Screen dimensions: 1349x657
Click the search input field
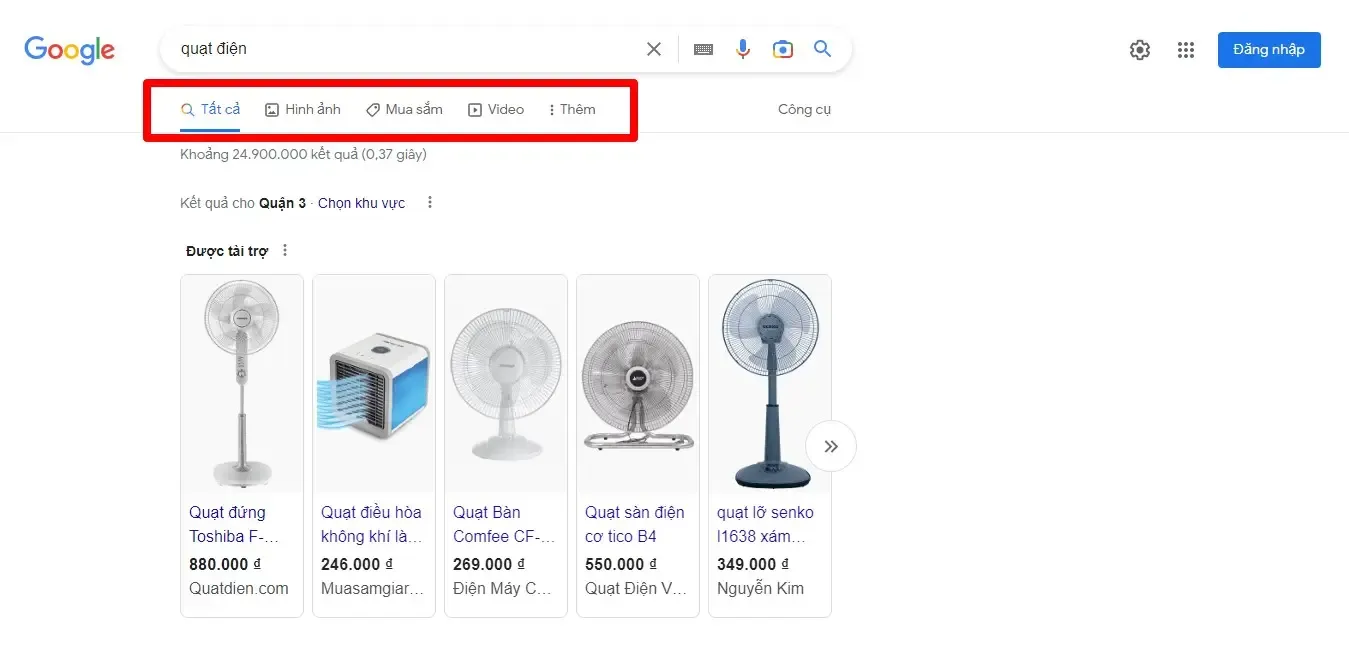400,48
